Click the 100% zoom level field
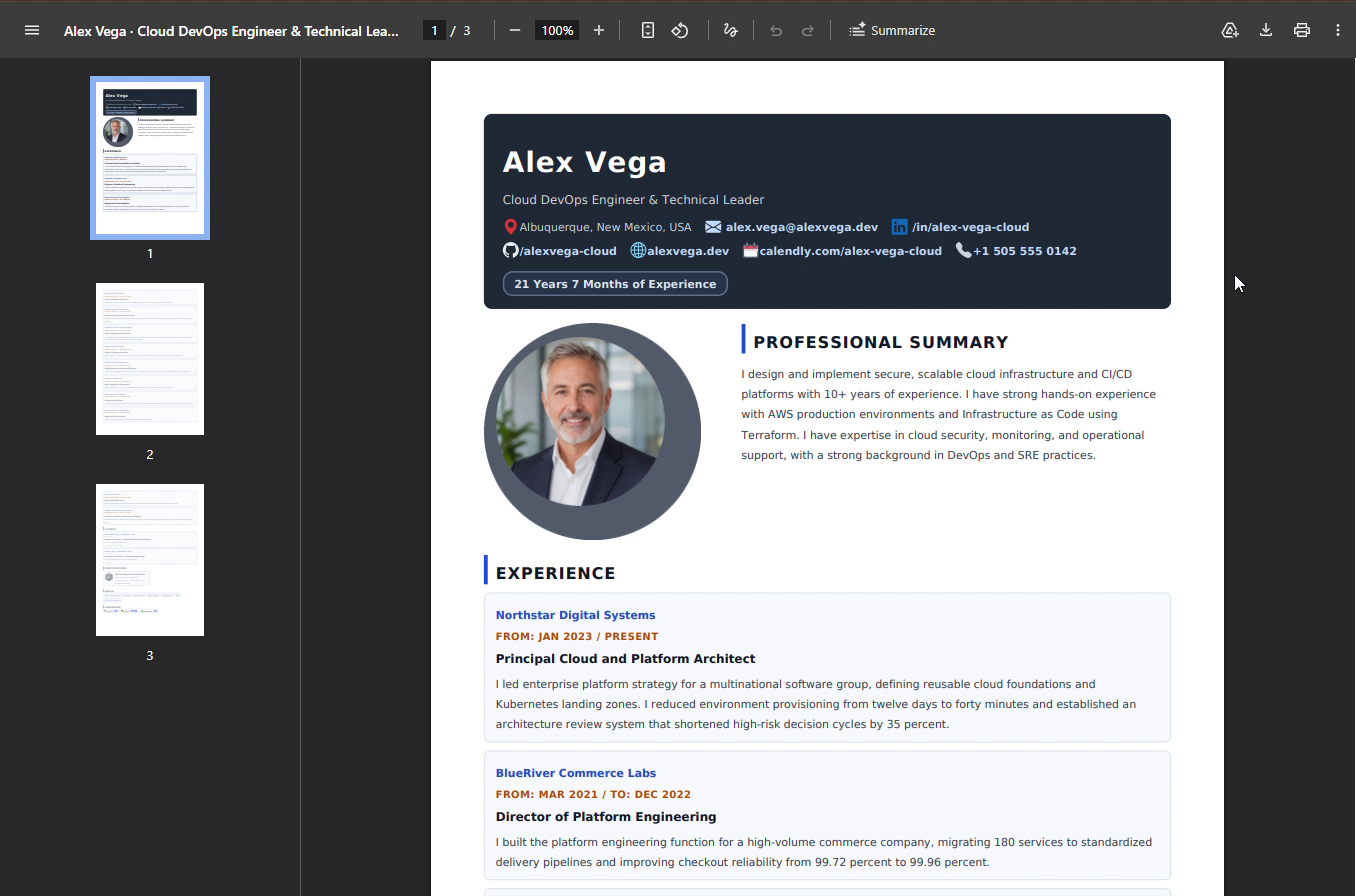Viewport: 1356px width, 896px height. [557, 30]
